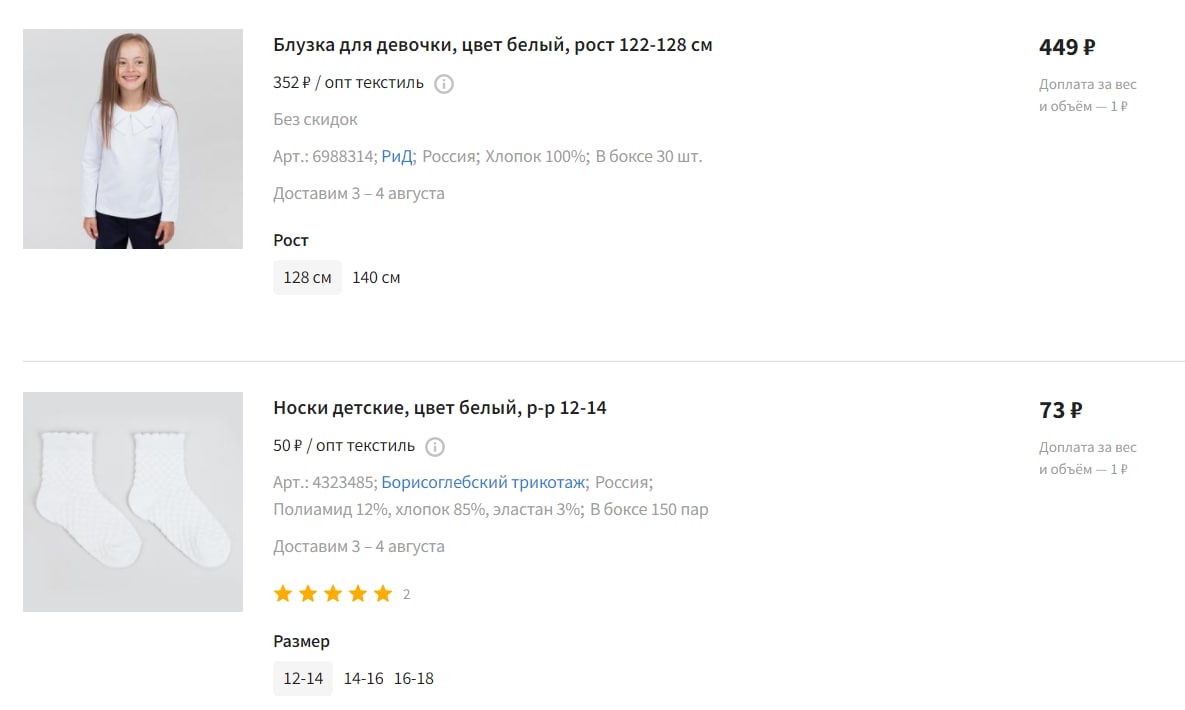Click the star rating of the socks
The height and width of the screenshot is (710, 1185).
click(333, 594)
